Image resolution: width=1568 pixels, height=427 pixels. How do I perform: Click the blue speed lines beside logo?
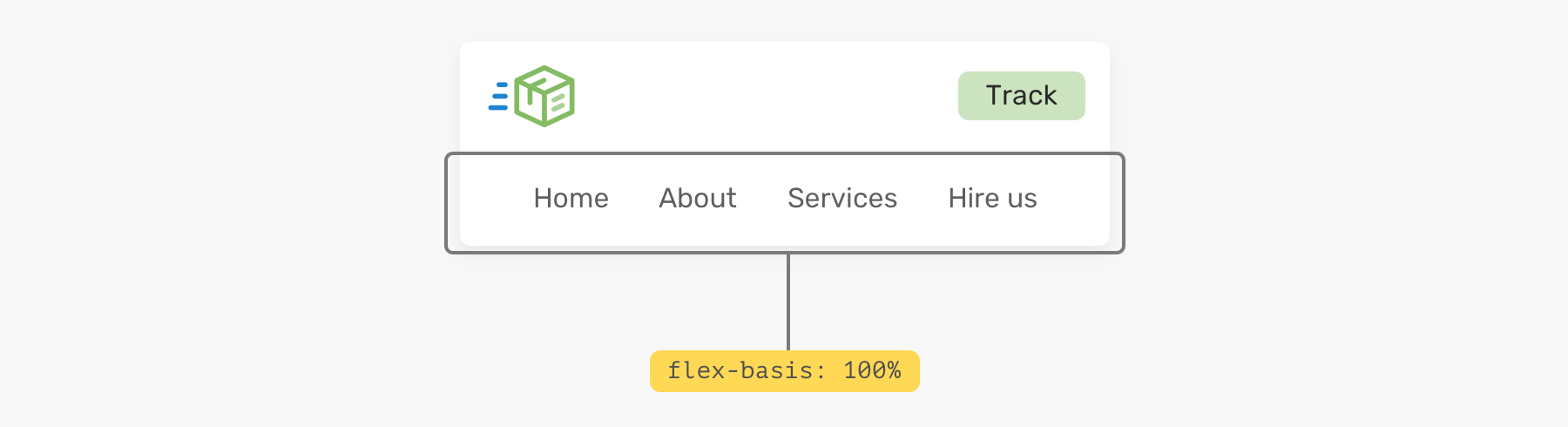pyautogui.click(x=498, y=96)
